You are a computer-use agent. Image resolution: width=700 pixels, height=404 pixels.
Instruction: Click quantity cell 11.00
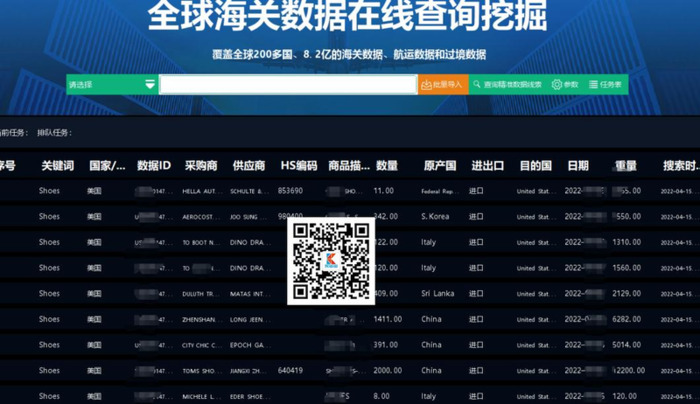point(383,191)
